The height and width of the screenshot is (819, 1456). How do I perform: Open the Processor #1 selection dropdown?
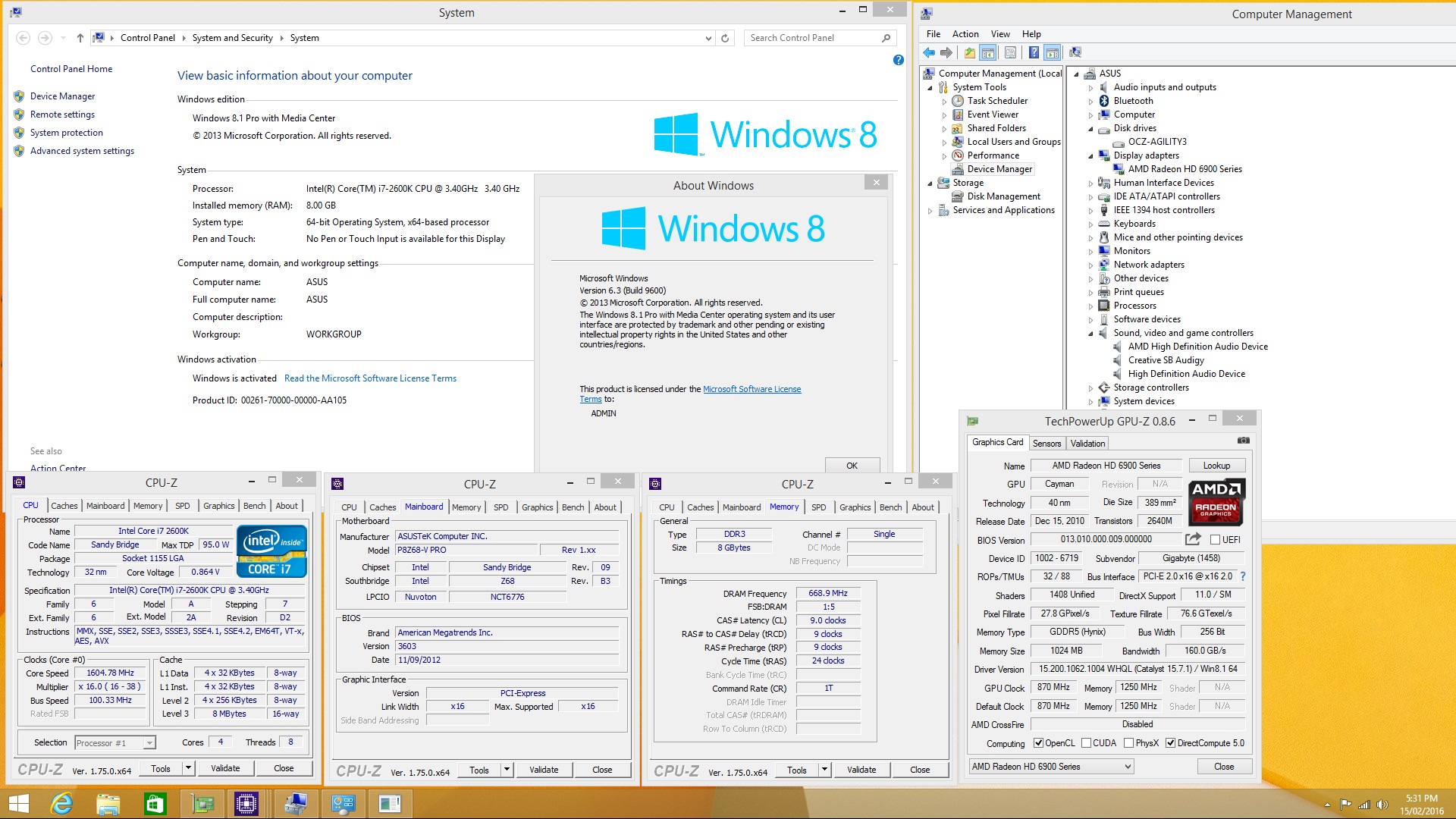tap(149, 743)
